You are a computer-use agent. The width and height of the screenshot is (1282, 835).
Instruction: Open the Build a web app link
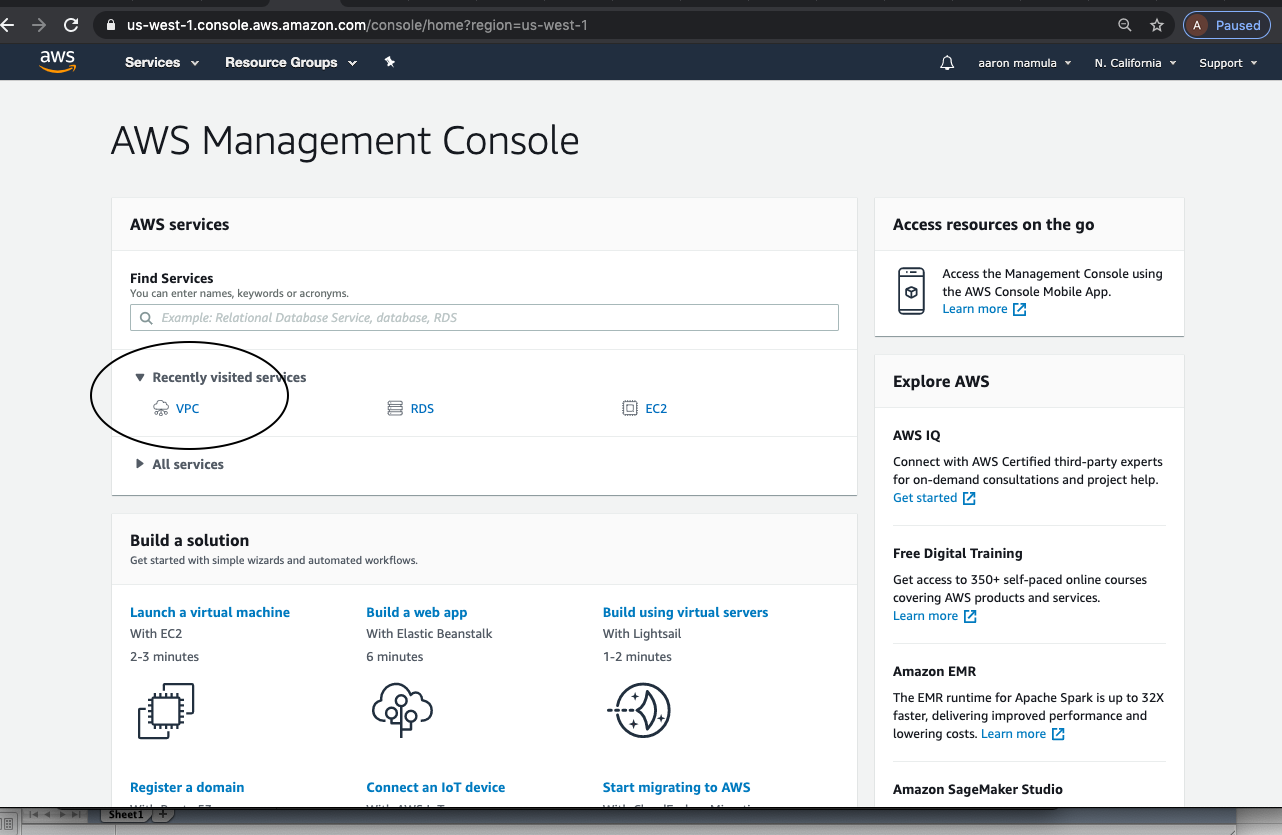[x=417, y=612]
